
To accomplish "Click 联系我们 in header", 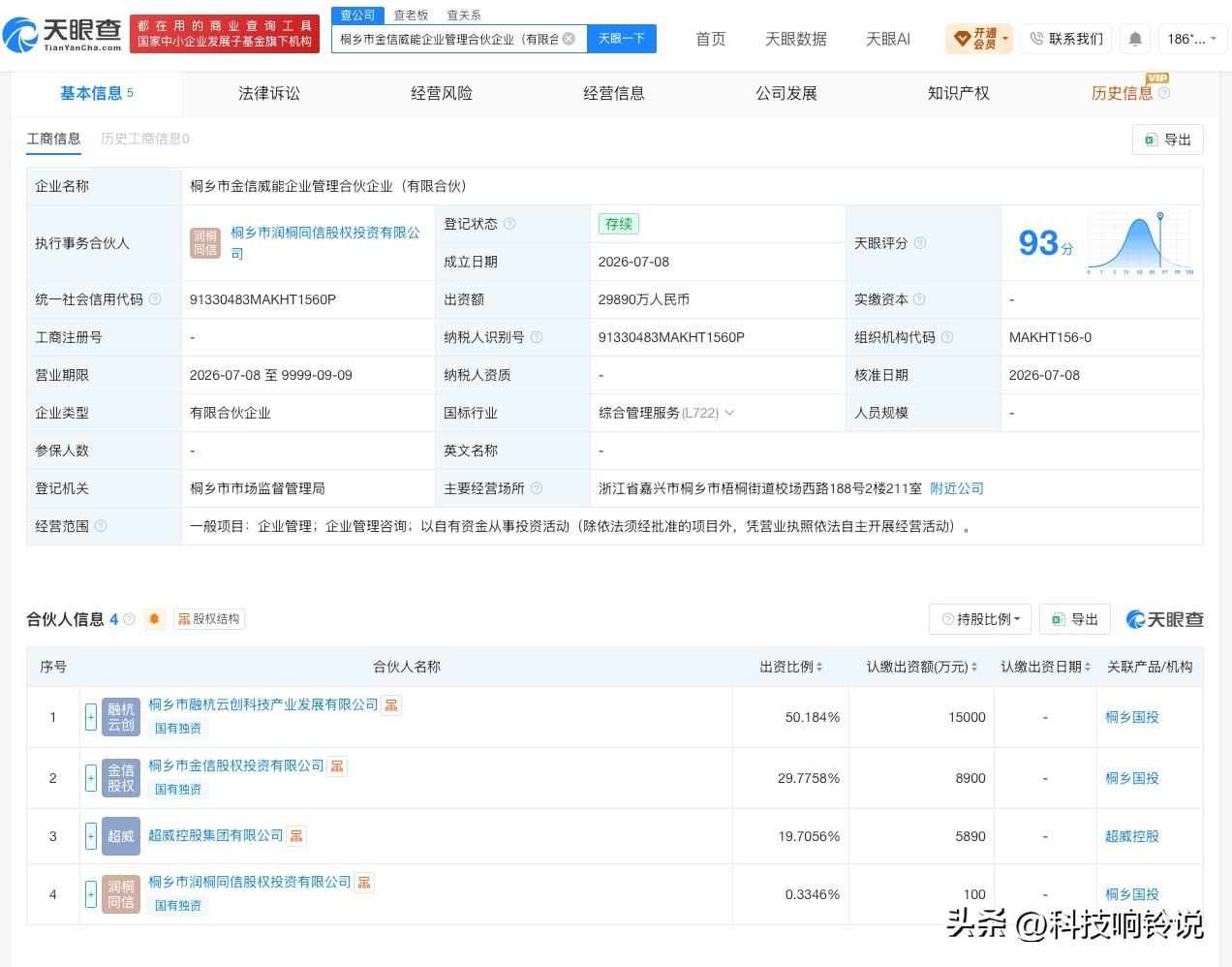I will pos(1066,39).
